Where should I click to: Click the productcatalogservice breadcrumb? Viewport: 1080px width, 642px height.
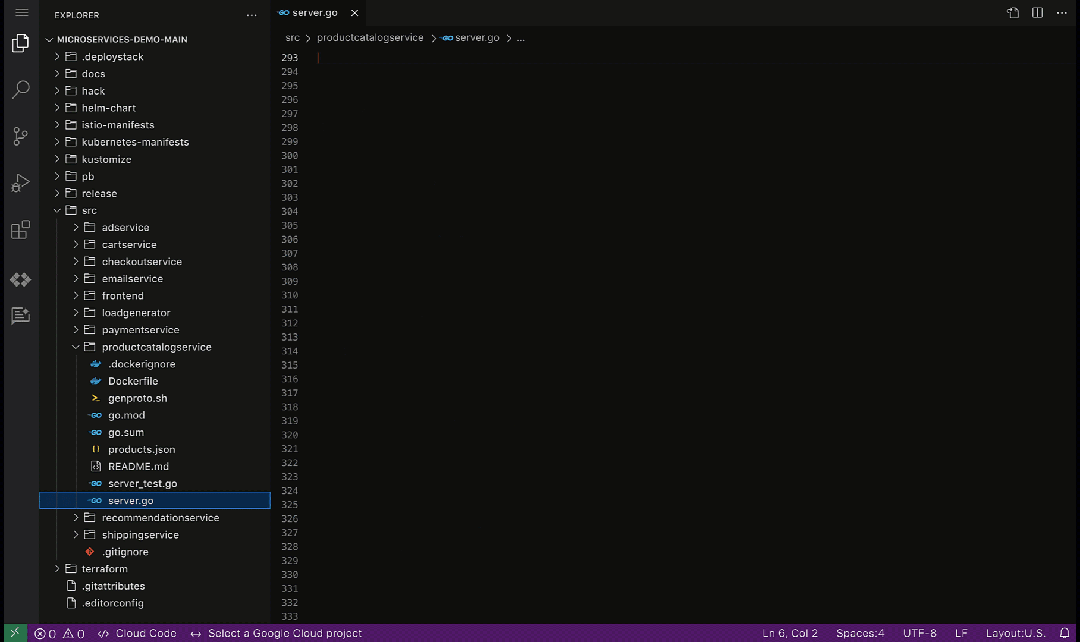(x=370, y=38)
